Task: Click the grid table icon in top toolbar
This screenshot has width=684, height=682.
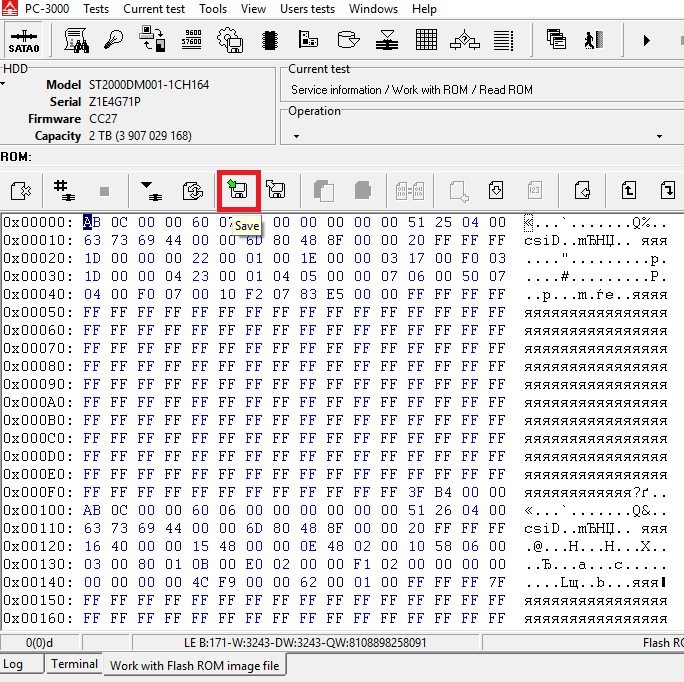Action: coord(427,41)
